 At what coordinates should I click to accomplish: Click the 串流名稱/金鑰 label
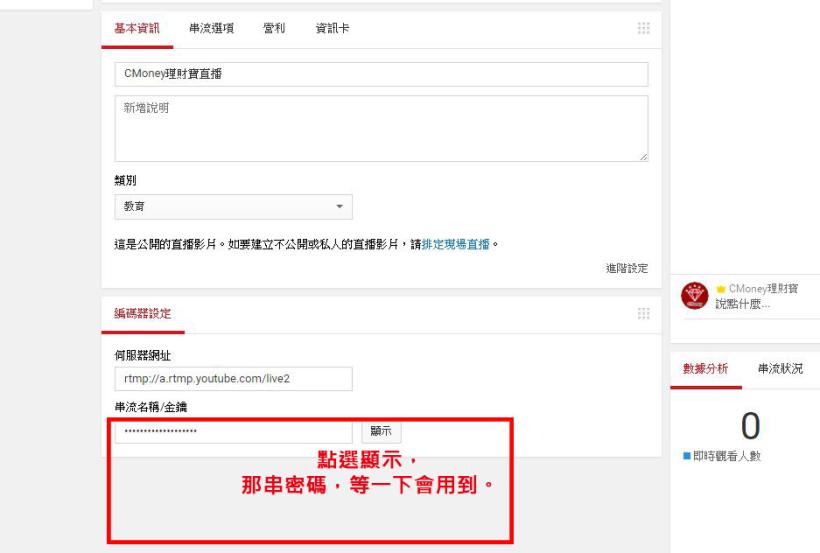[x=151, y=407]
